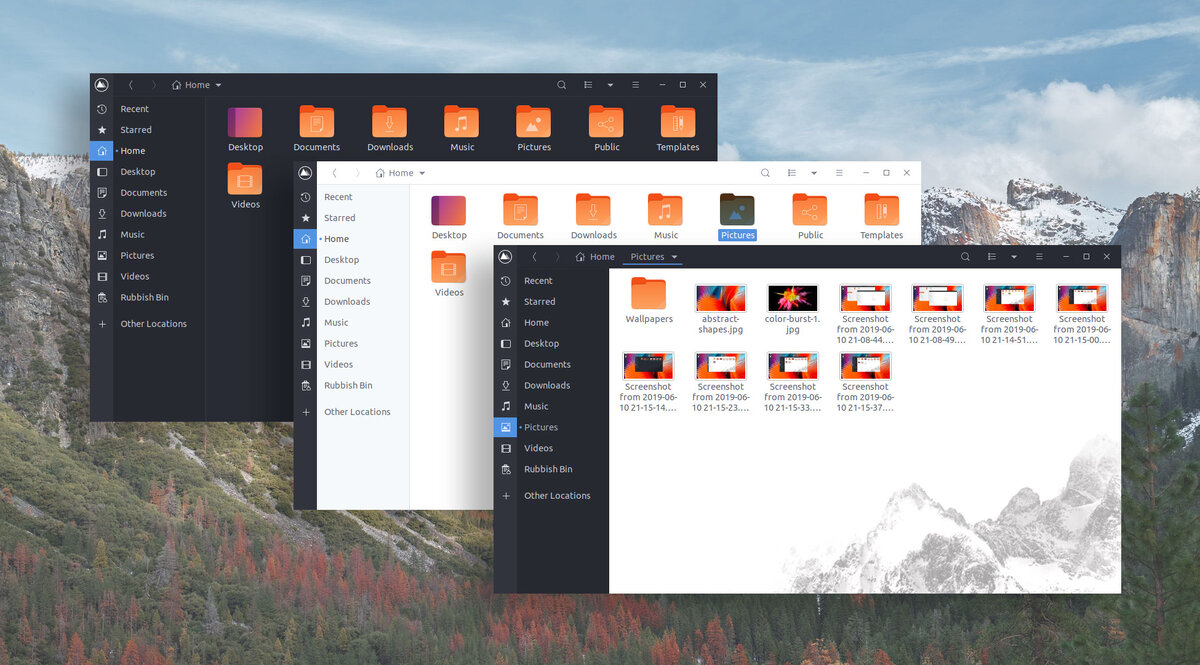Open search in back dark Home window

click(561, 85)
